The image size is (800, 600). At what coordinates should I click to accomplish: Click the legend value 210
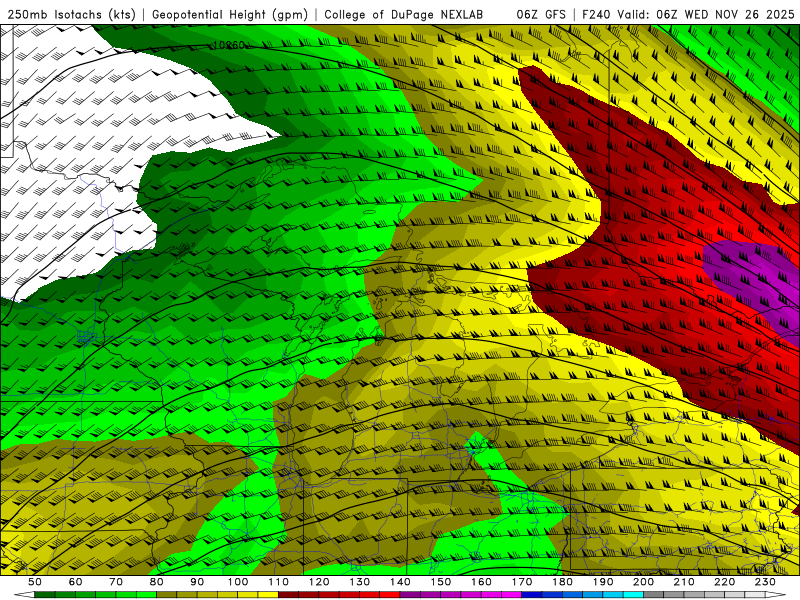[x=684, y=582]
